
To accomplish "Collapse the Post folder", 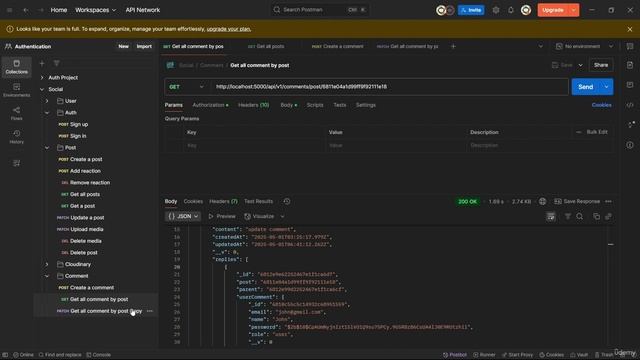I will click(47, 148).
